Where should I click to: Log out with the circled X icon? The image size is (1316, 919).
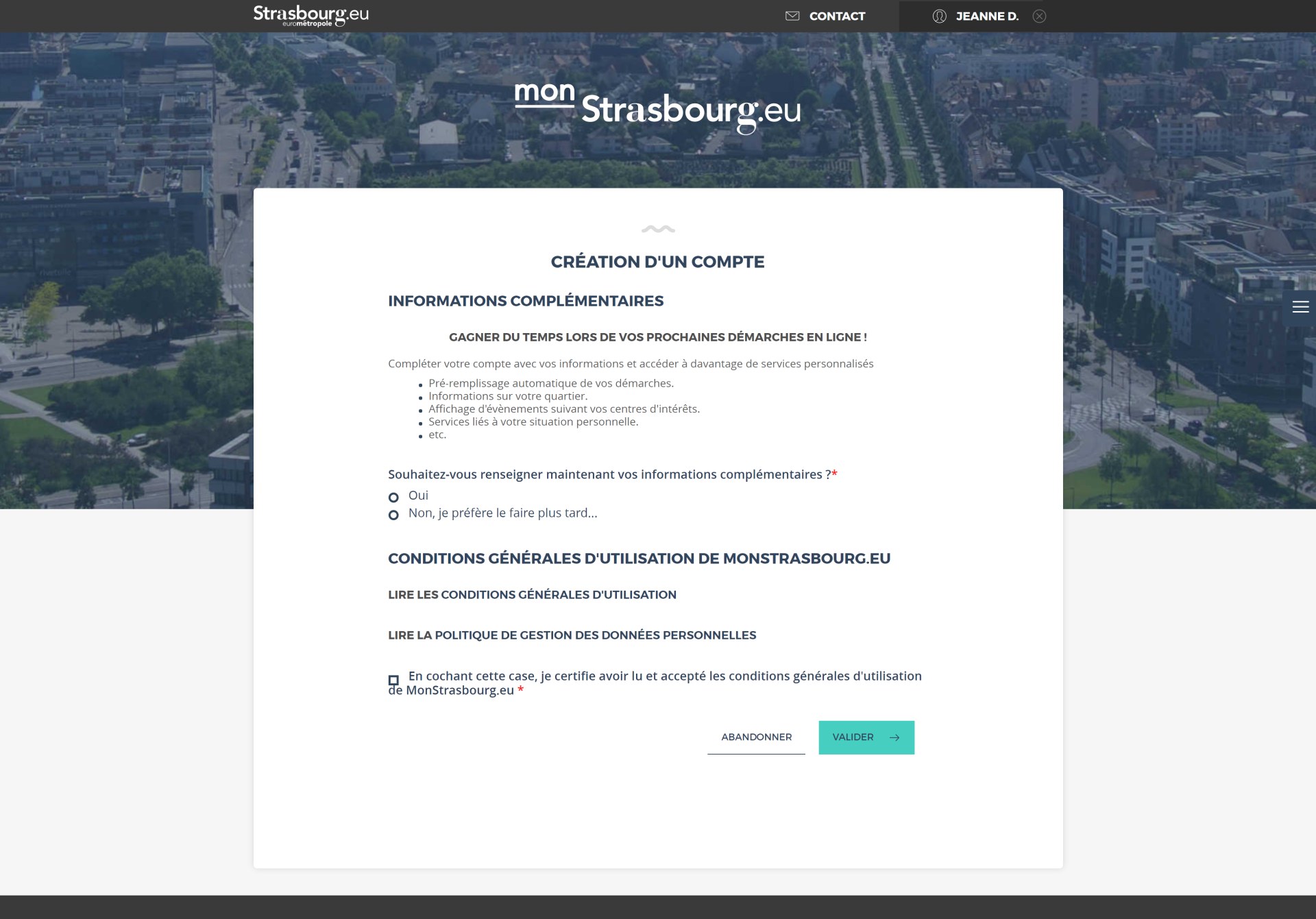1039,16
